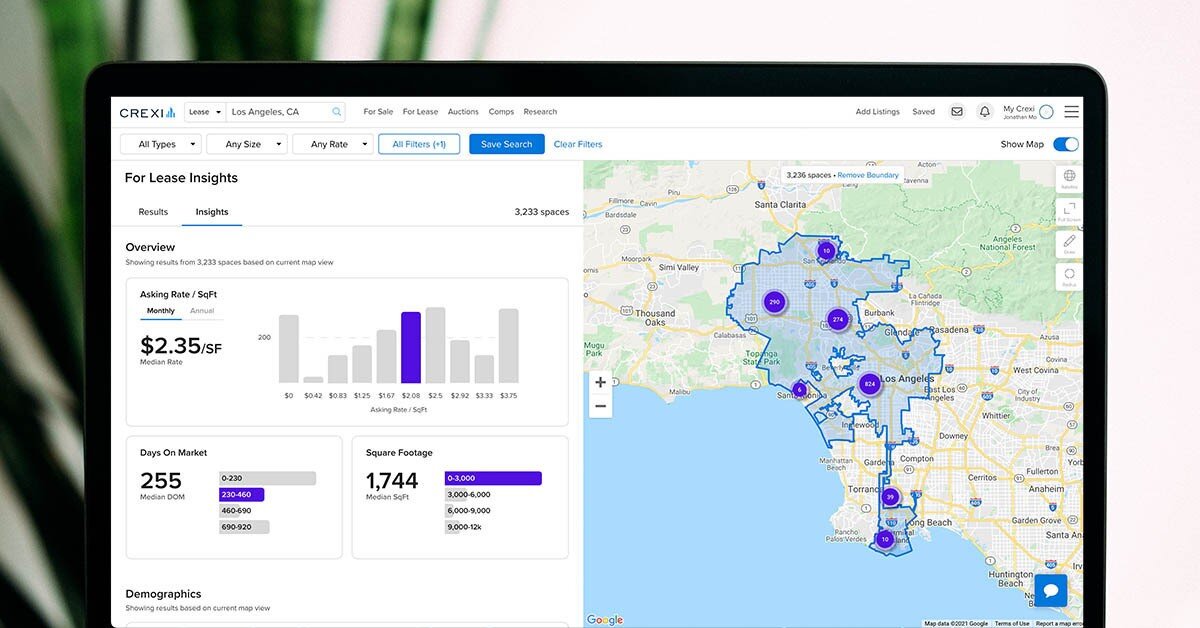Toggle the Show Map switch
1200x628 pixels.
pos(1066,144)
